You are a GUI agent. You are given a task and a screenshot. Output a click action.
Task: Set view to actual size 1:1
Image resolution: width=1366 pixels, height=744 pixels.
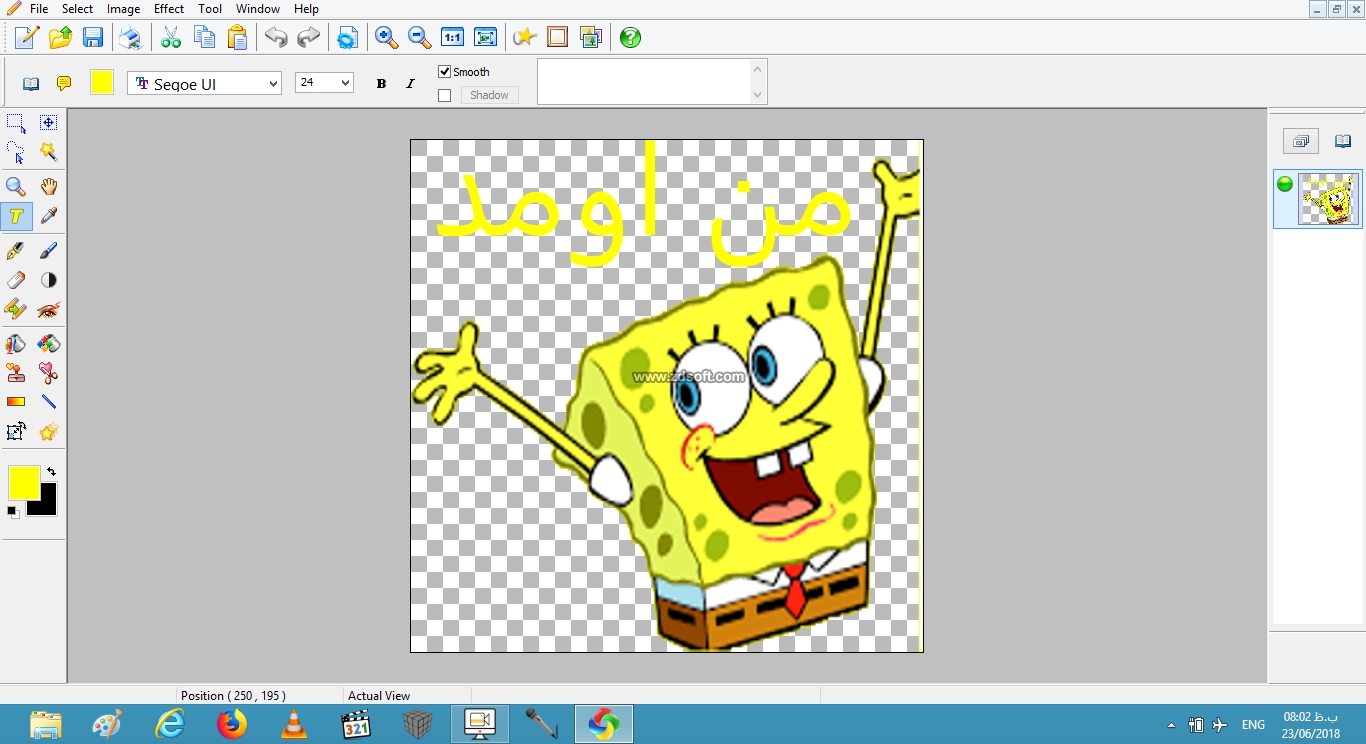pyautogui.click(x=452, y=38)
